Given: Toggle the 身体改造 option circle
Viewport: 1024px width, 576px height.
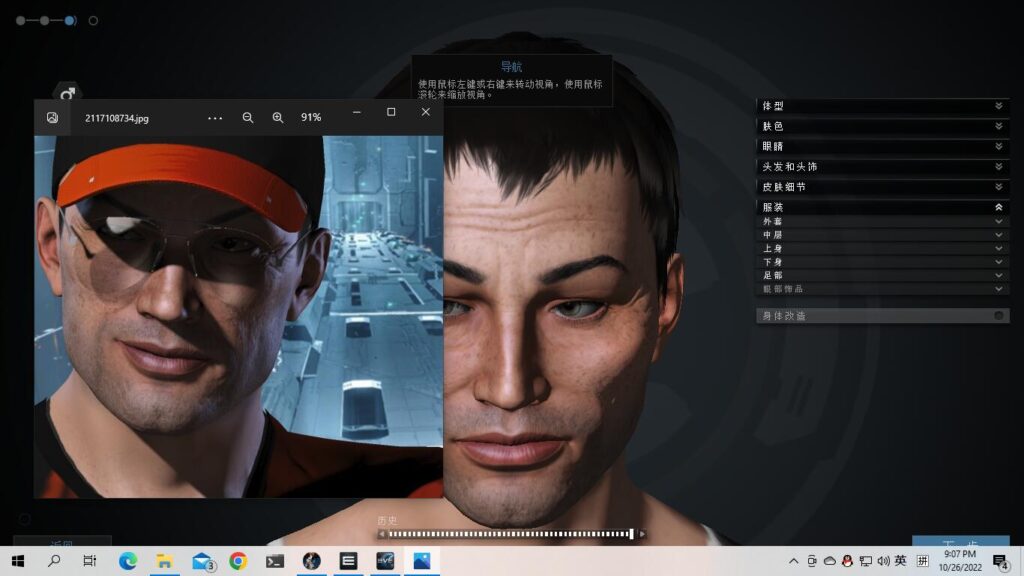Looking at the screenshot, I should tap(998, 316).
